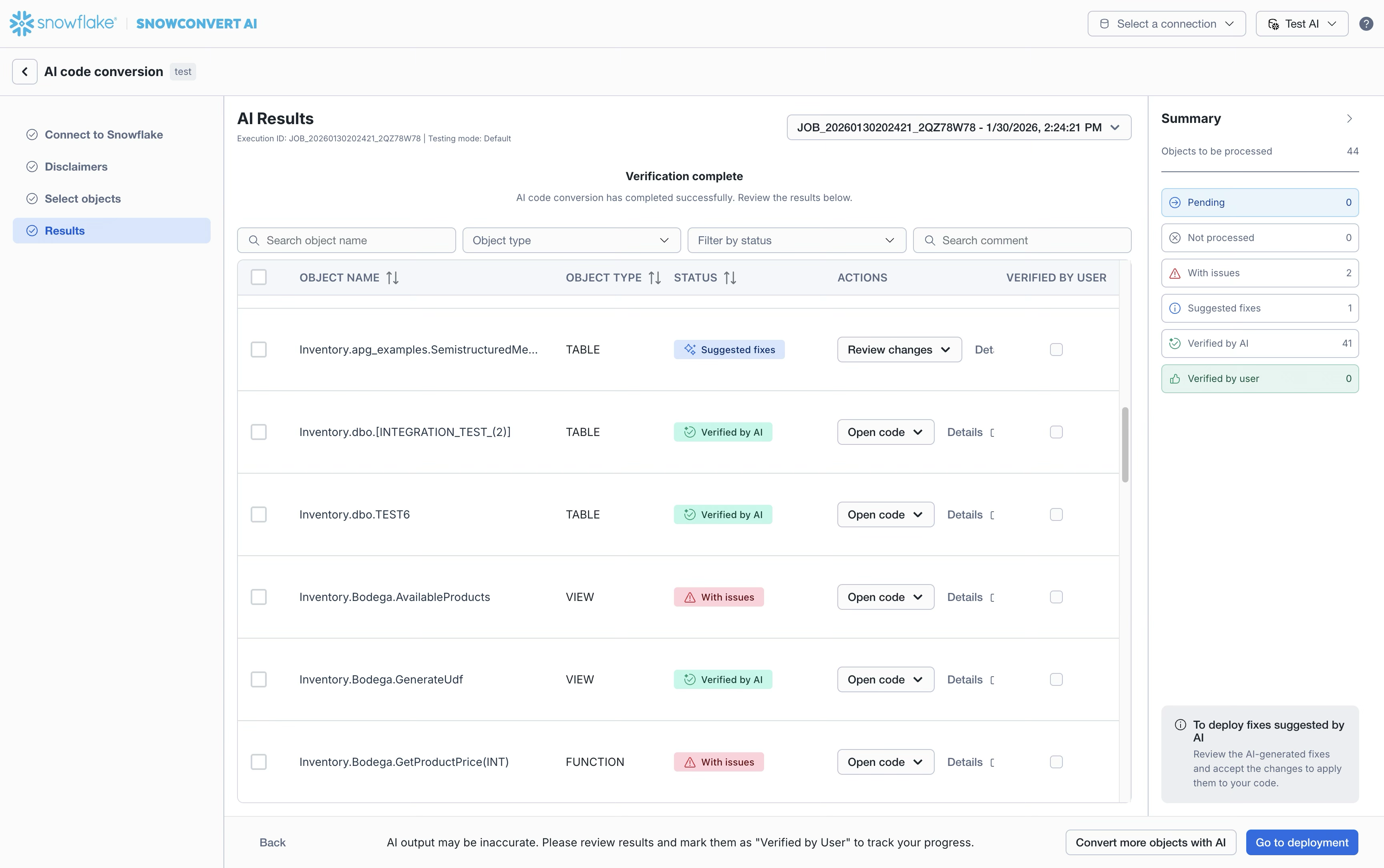Open the Review changes dropdown button

pyautogui.click(x=899, y=350)
